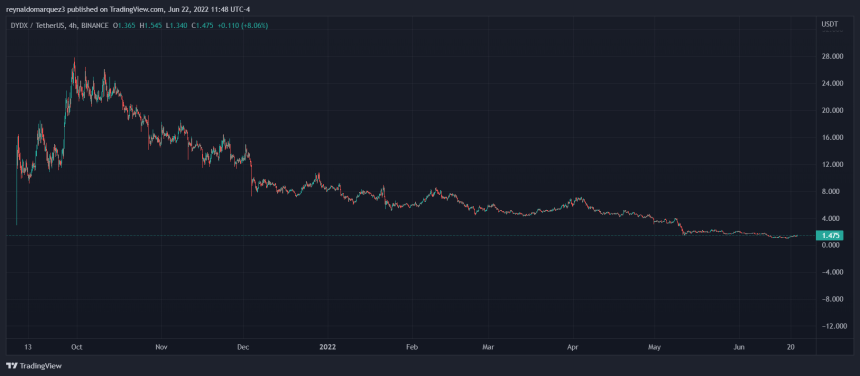This screenshot has height=376, width=860.
Task: Click the Dec label on time axis
Action: (244, 347)
